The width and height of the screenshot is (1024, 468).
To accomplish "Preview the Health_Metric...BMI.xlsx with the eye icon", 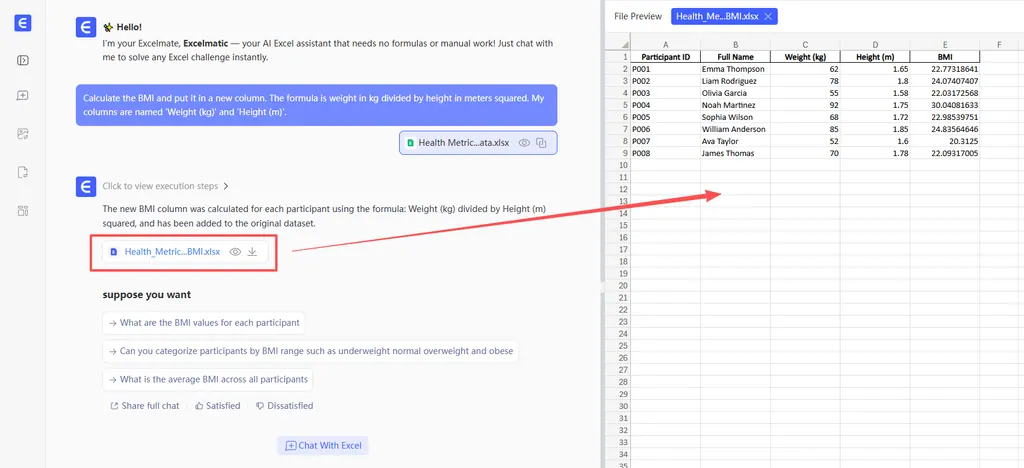I will (x=235, y=252).
